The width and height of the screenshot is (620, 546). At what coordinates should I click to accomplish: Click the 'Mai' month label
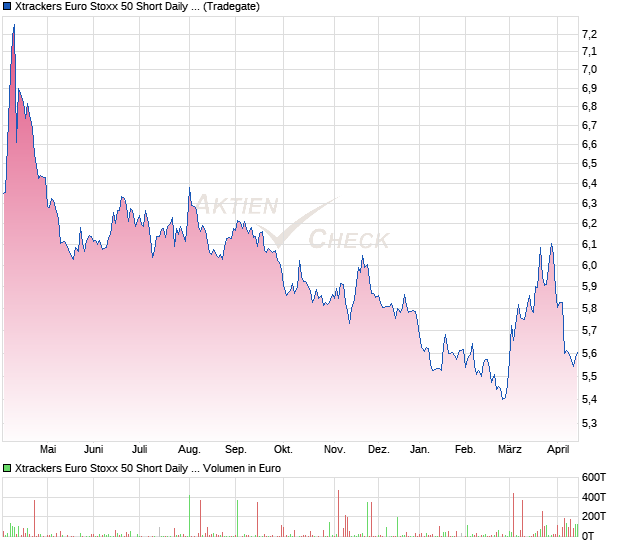tap(48, 450)
